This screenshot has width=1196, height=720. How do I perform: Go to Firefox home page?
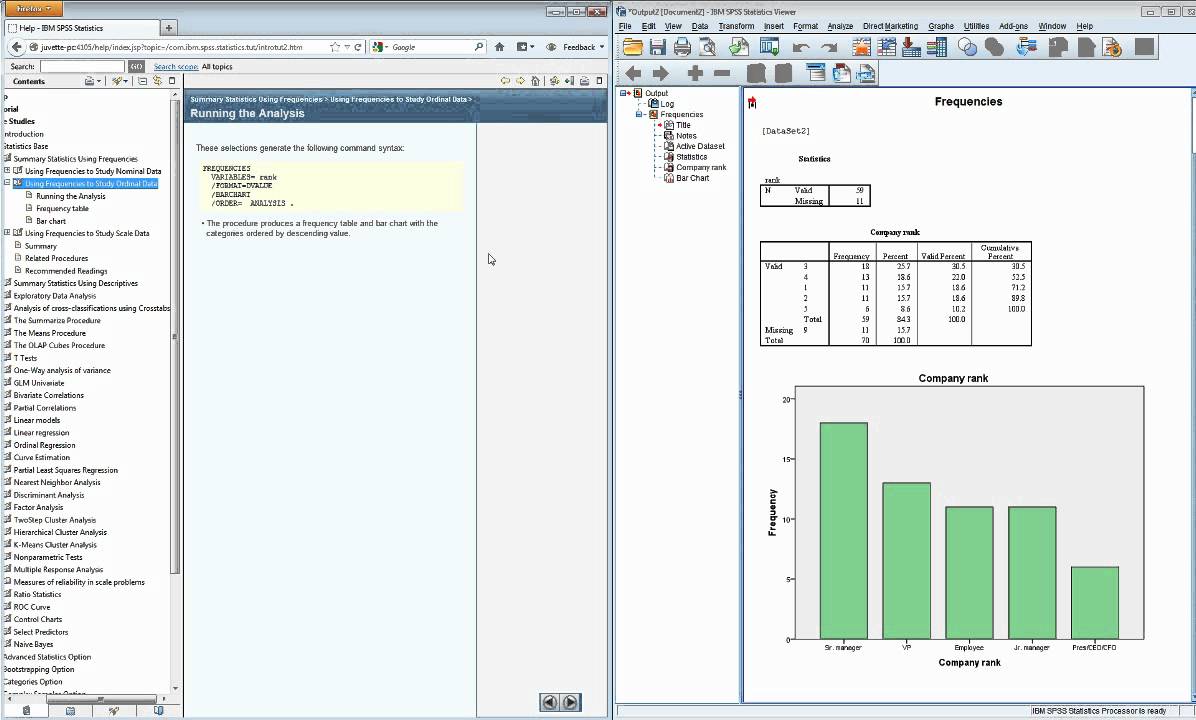499,47
